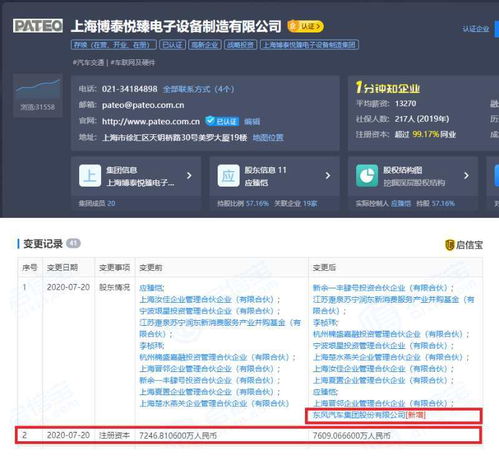Click the 2020-07-20 date in row 1
The image size is (499, 460).
click(x=68, y=287)
